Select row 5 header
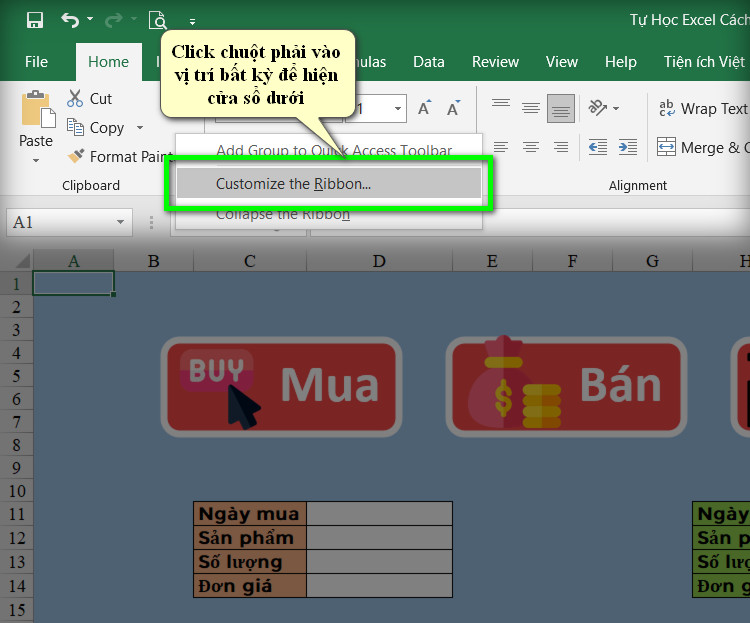Image resolution: width=750 pixels, height=623 pixels. pos(16,376)
